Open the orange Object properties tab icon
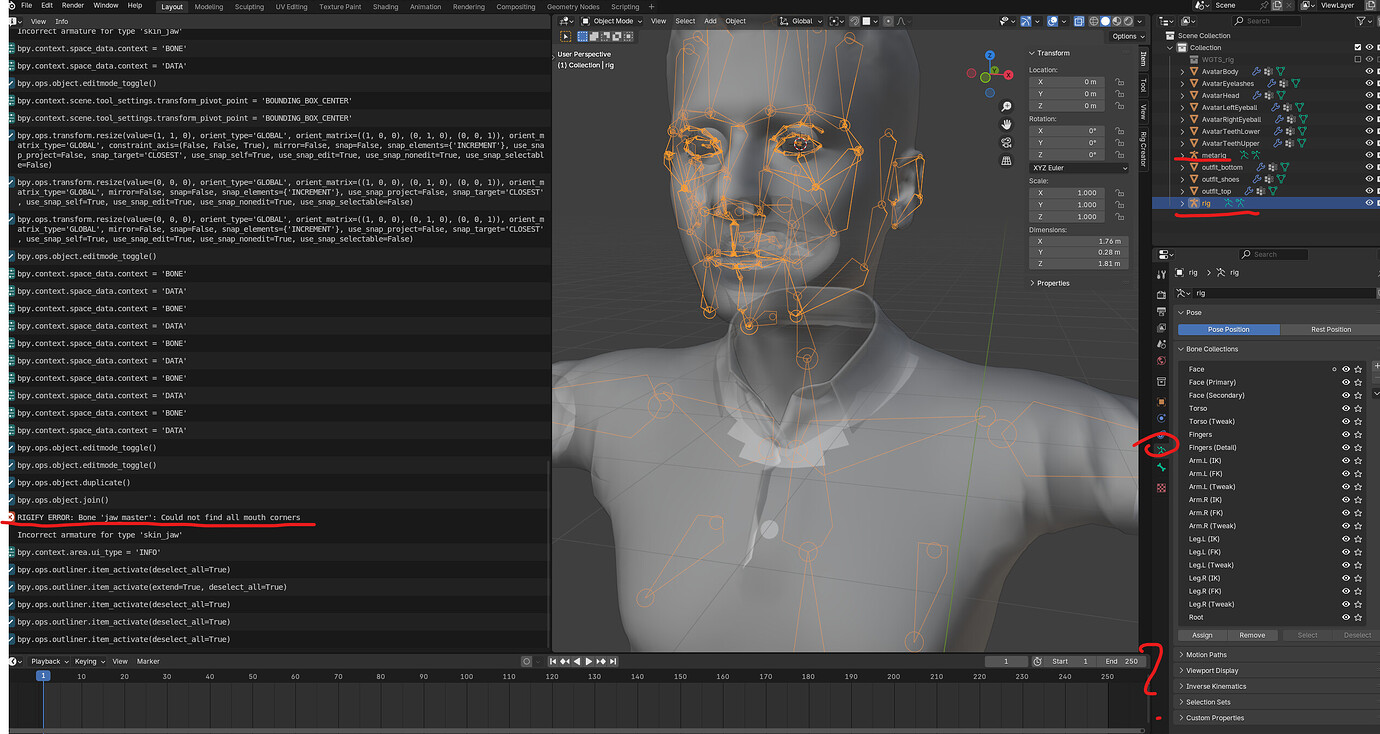Screen dimensions: 1380x734 [1161, 401]
